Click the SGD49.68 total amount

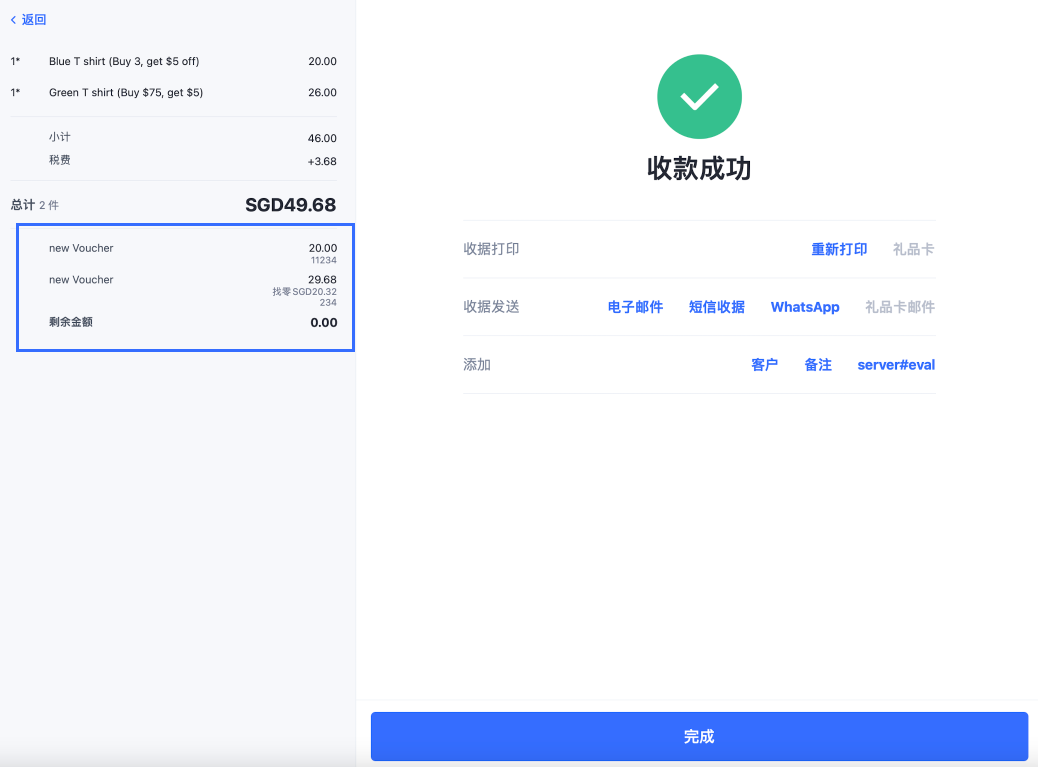pyautogui.click(x=291, y=204)
